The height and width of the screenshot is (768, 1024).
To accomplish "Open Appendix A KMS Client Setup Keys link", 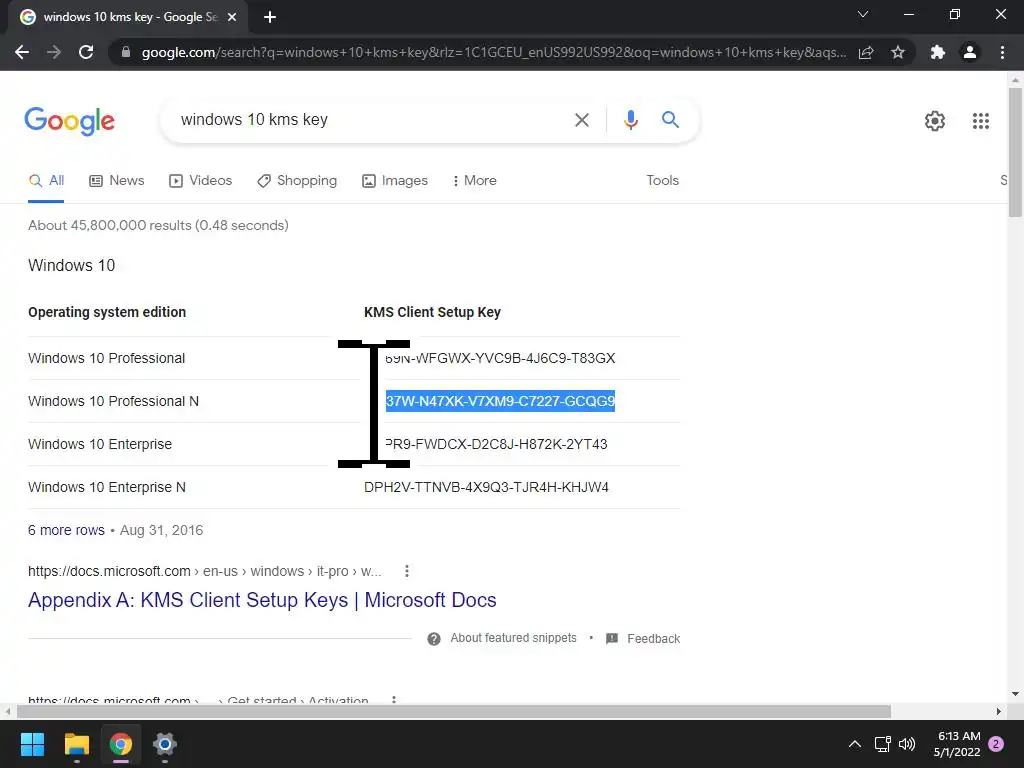I will [x=262, y=600].
